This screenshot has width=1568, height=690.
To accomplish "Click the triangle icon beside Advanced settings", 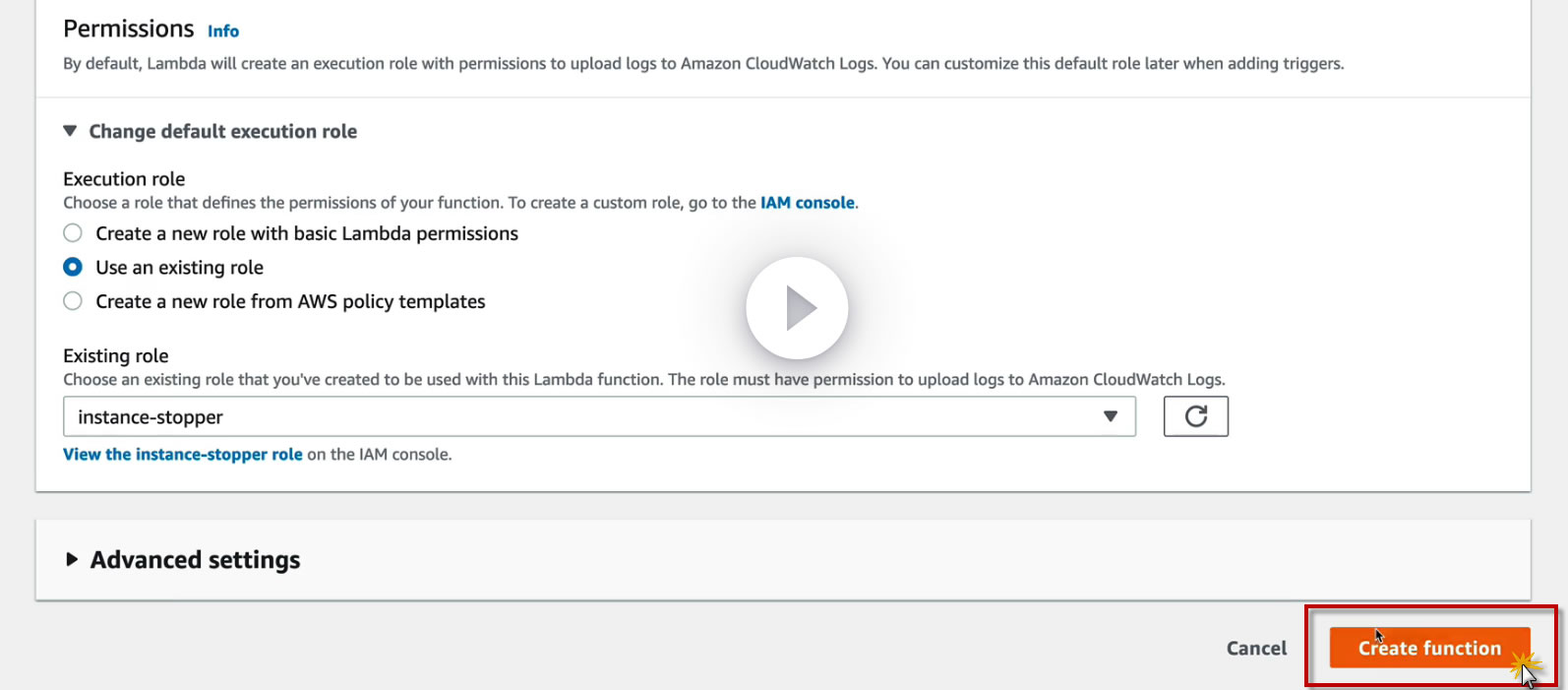I will 72,559.
